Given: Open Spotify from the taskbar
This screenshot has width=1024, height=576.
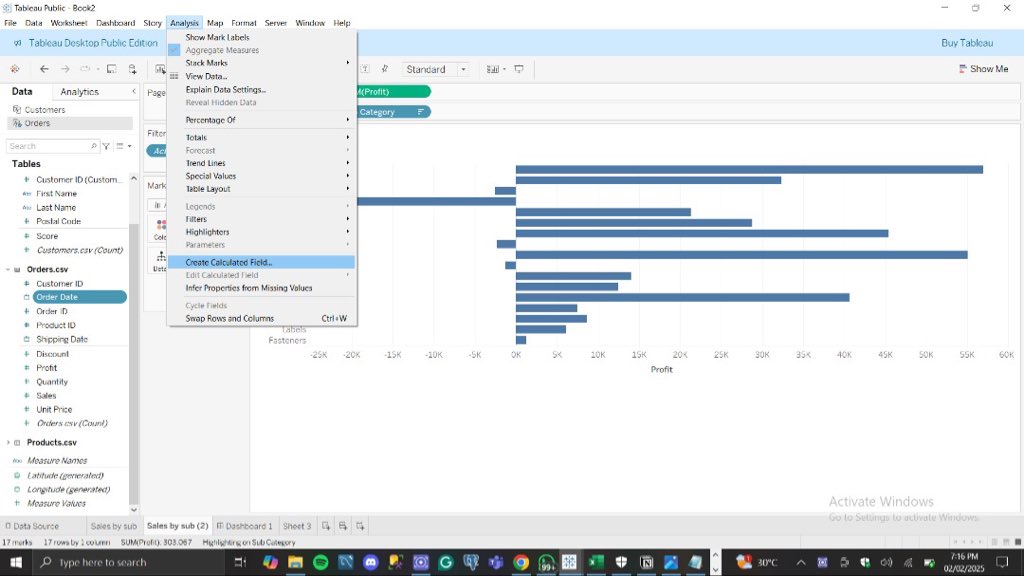Looking at the screenshot, I should click(x=321, y=562).
